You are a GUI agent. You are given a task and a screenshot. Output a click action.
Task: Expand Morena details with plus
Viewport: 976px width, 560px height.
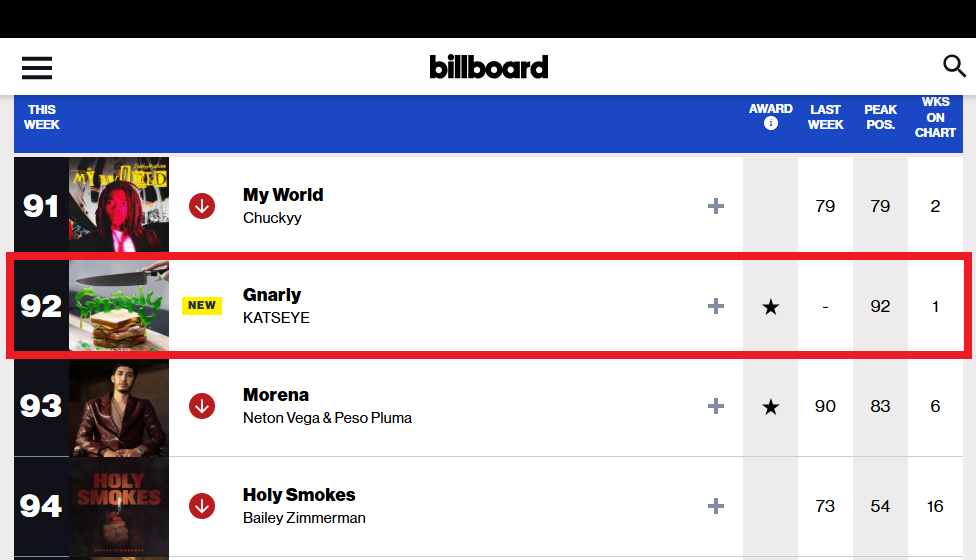click(x=716, y=406)
